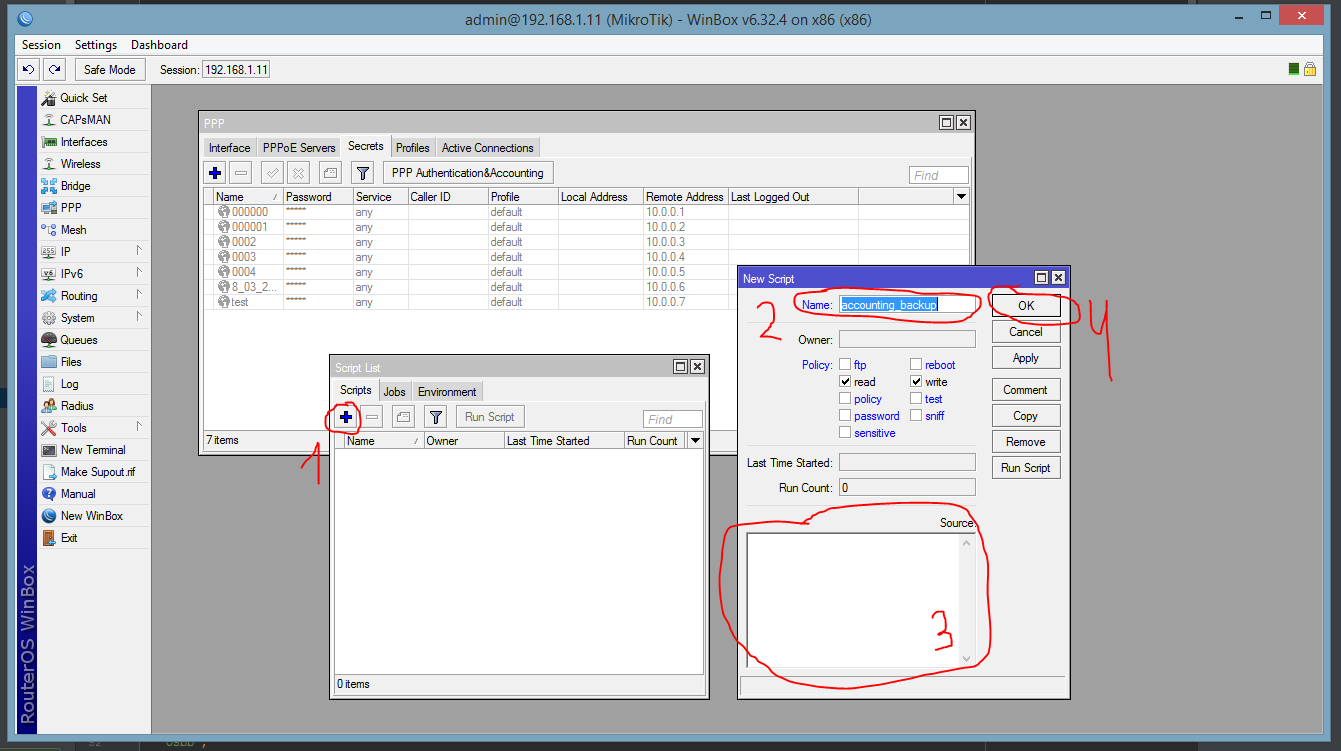Uncheck the write policy checkbox
The image size is (1341, 751).
coord(916,382)
